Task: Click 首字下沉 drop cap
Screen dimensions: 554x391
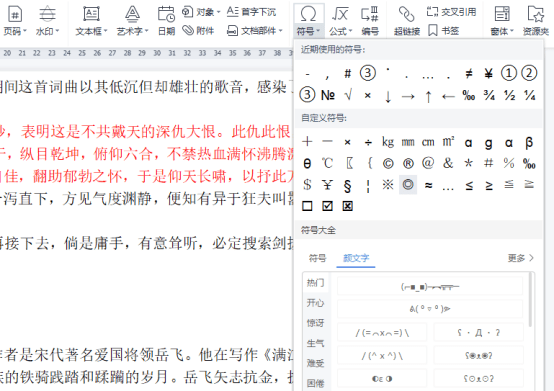Action: point(251,12)
